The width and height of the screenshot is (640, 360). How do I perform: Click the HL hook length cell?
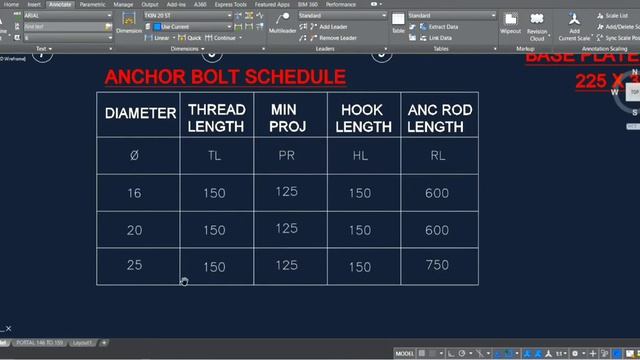(x=364, y=156)
